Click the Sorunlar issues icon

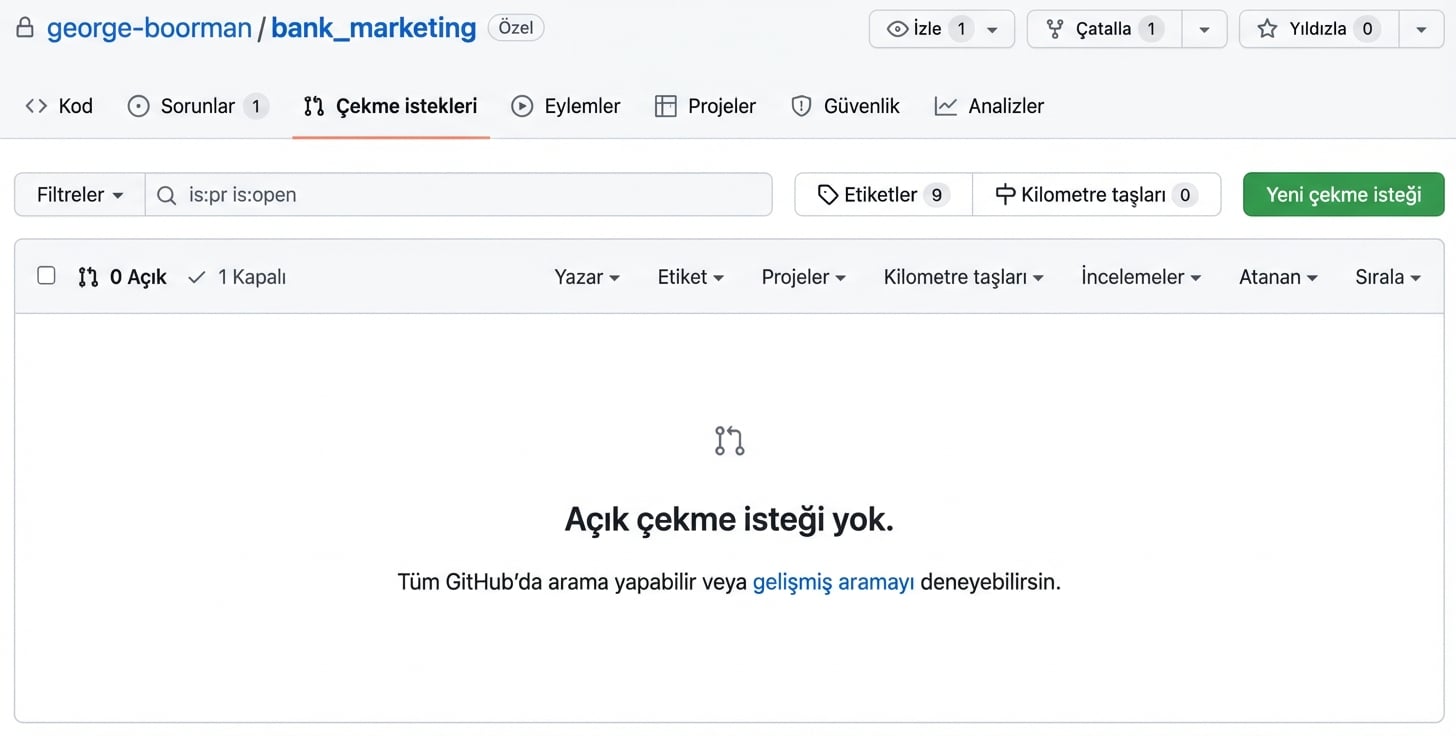click(137, 105)
